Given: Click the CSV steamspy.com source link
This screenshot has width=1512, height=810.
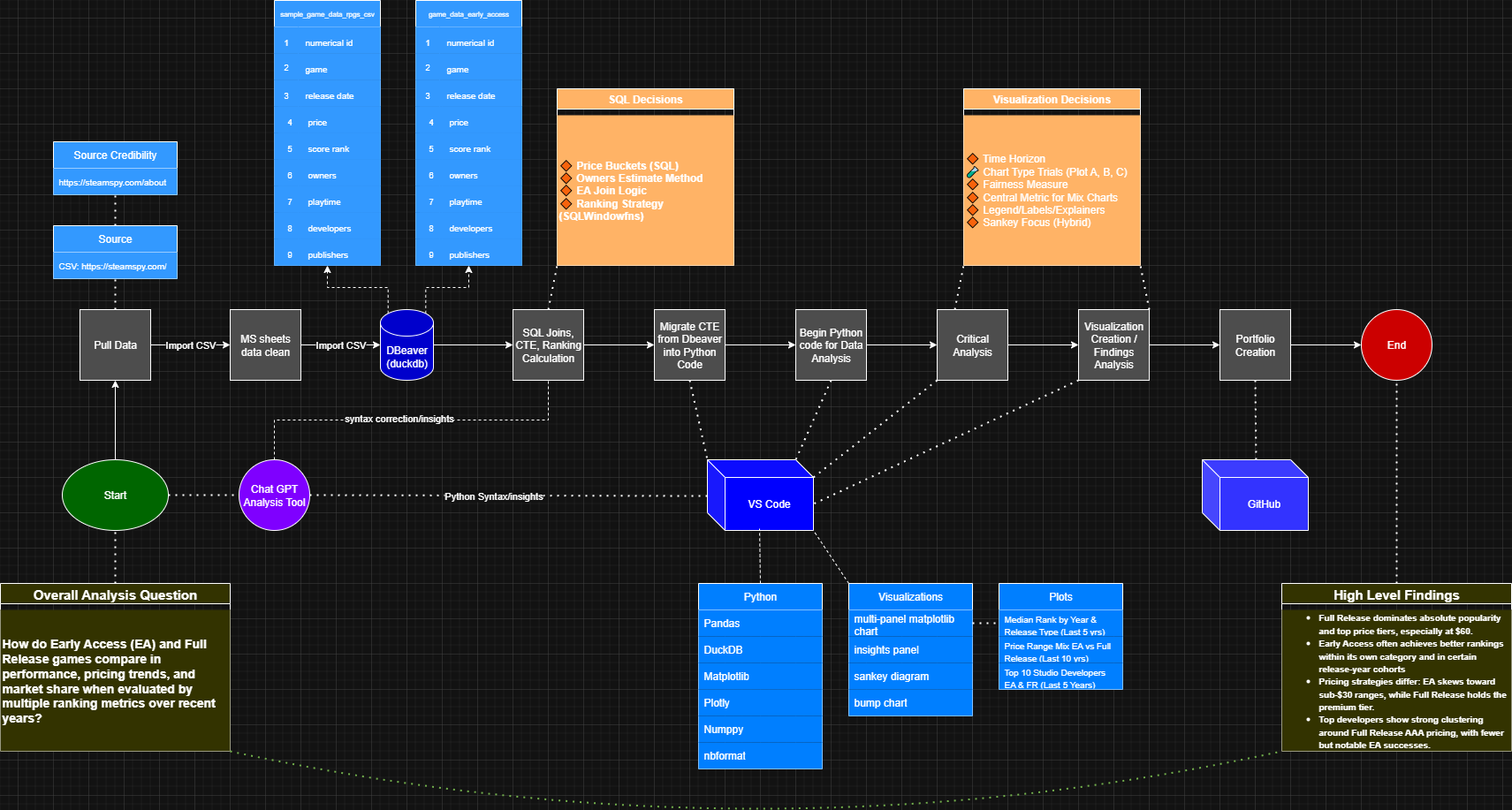Looking at the screenshot, I should (x=113, y=267).
